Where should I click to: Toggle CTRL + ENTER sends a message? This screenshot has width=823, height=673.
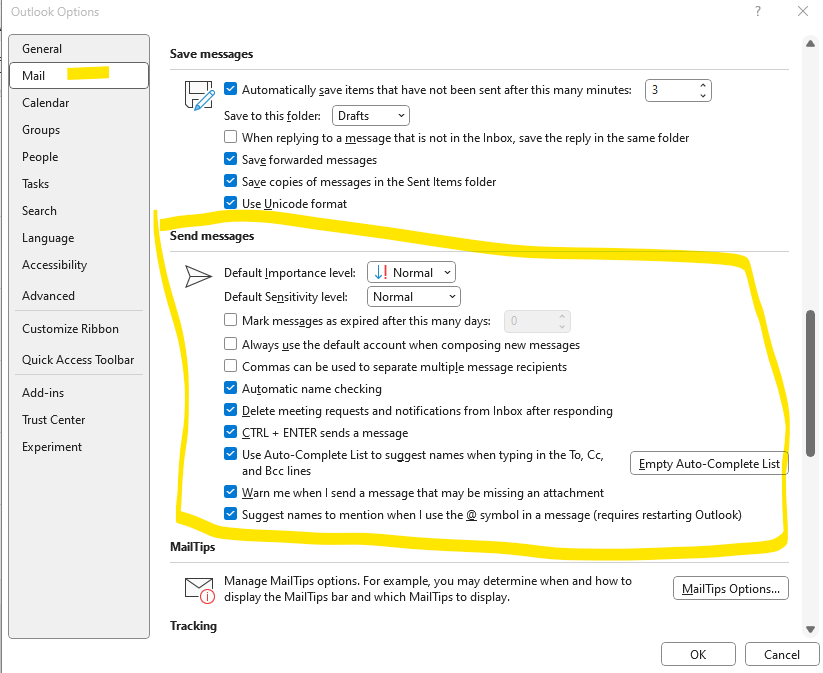[230, 432]
